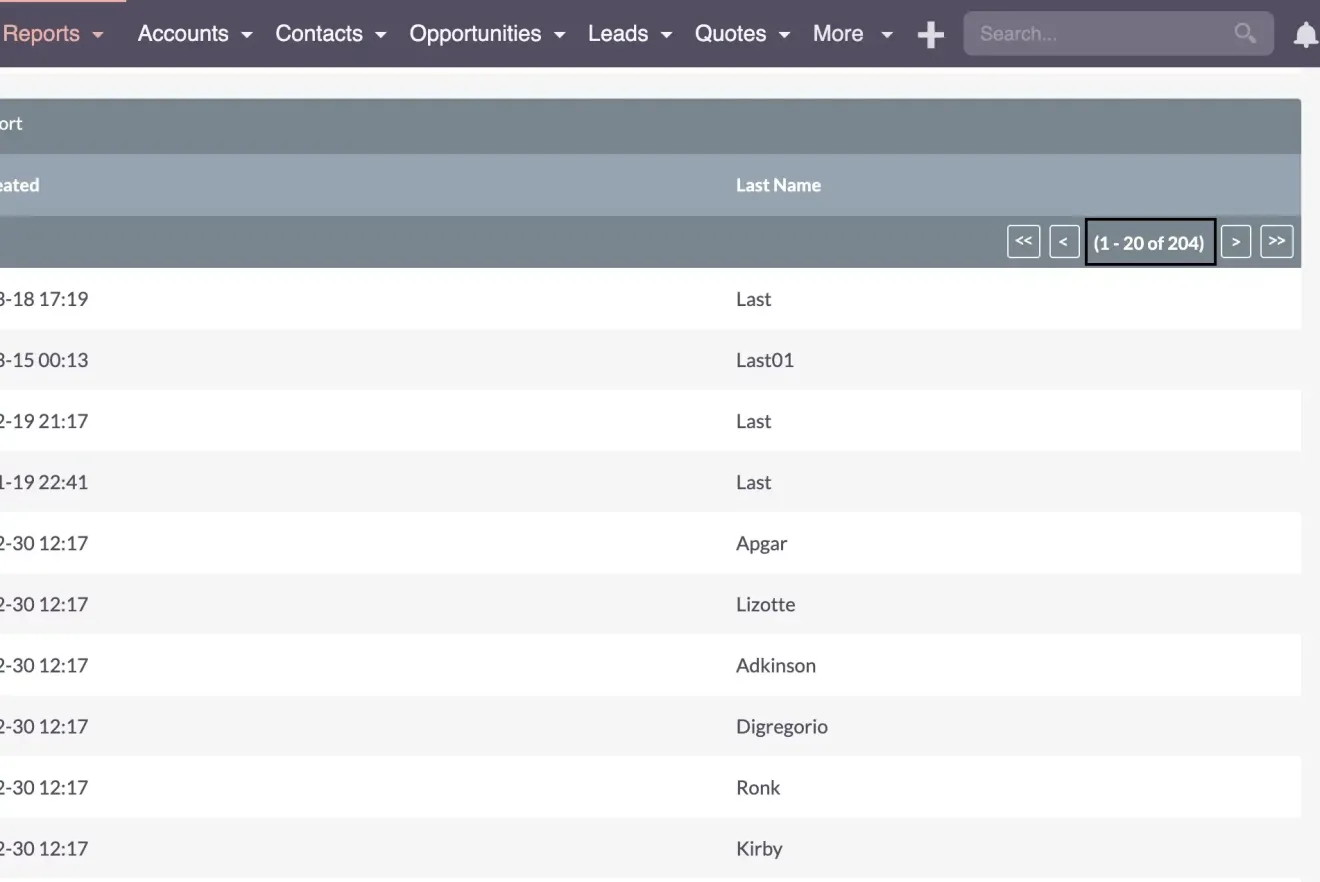Open the notifications bell
The height and width of the screenshot is (882, 1320).
(x=1305, y=35)
